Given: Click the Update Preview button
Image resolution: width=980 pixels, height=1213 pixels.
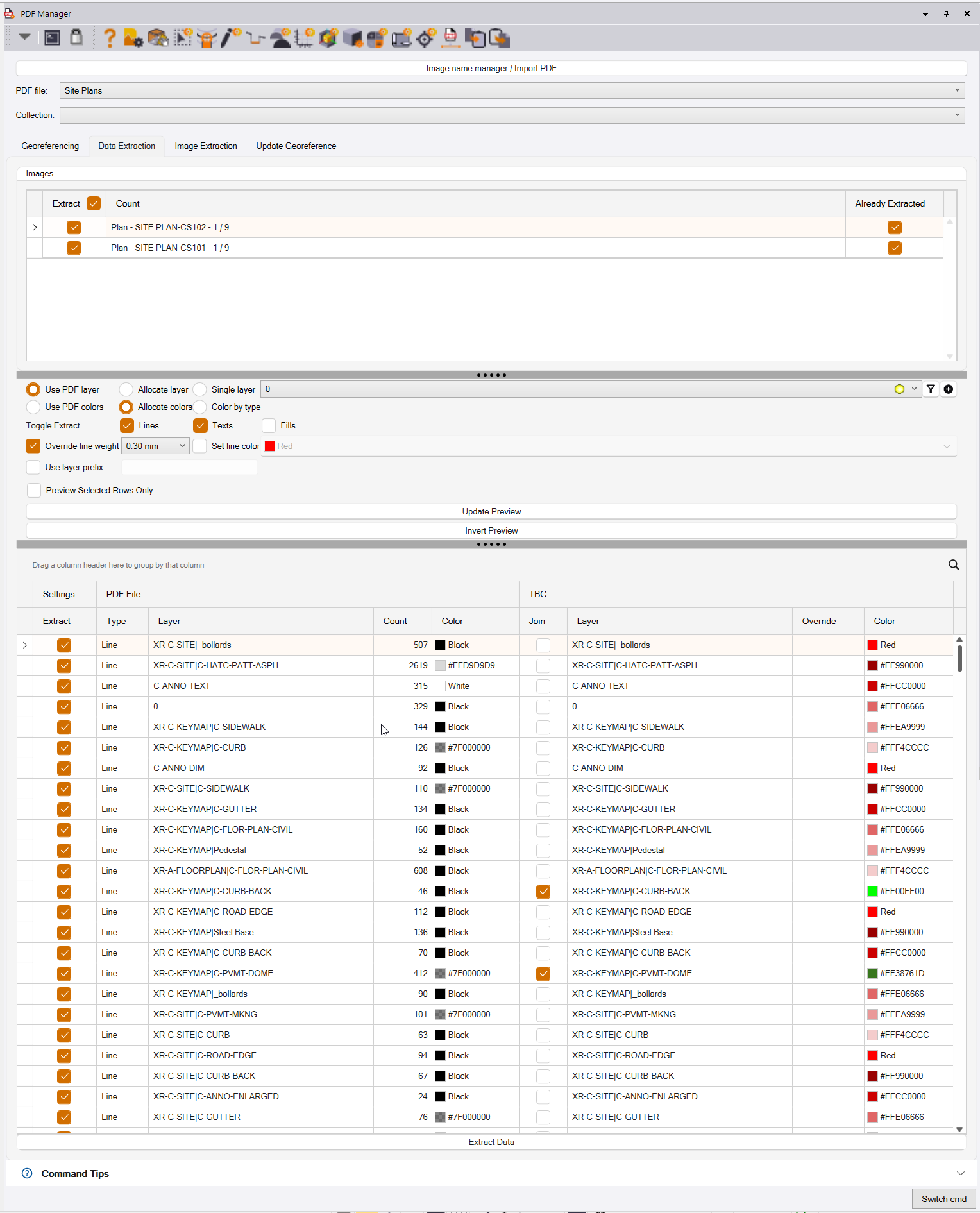Looking at the screenshot, I should pos(491,512).
